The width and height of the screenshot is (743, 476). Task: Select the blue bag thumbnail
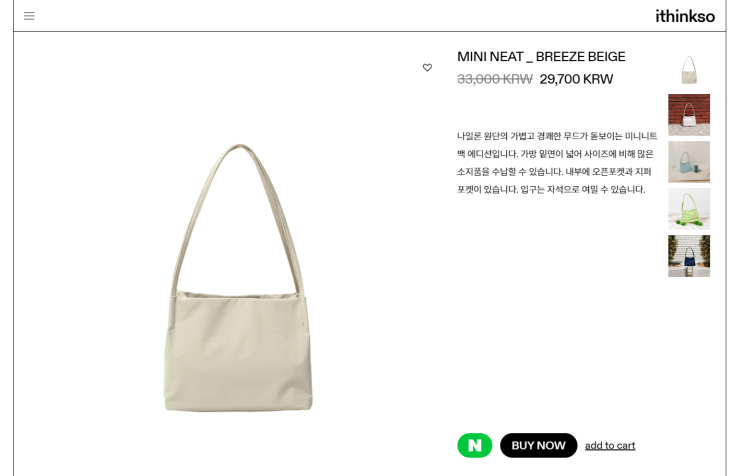pos(689,162)
